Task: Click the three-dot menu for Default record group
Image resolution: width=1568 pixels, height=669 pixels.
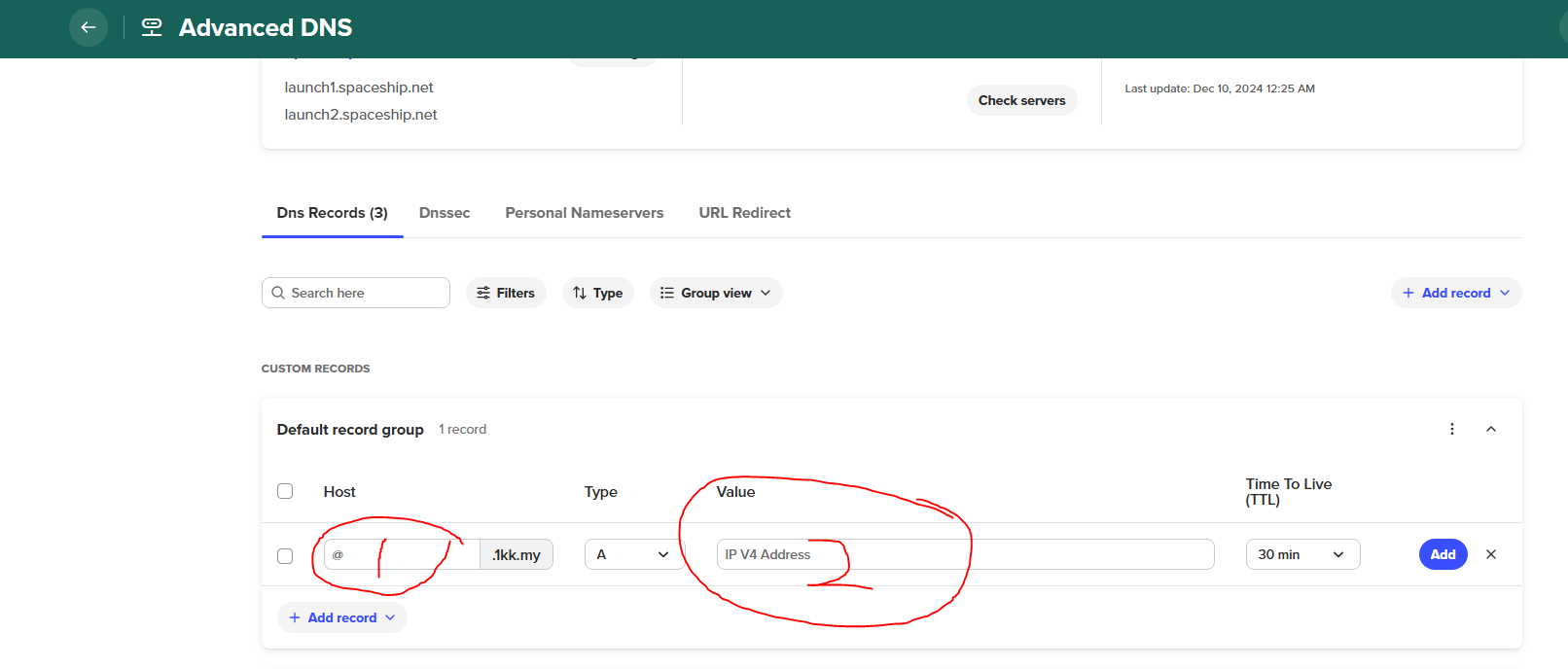Action: tap(1451, 429)
